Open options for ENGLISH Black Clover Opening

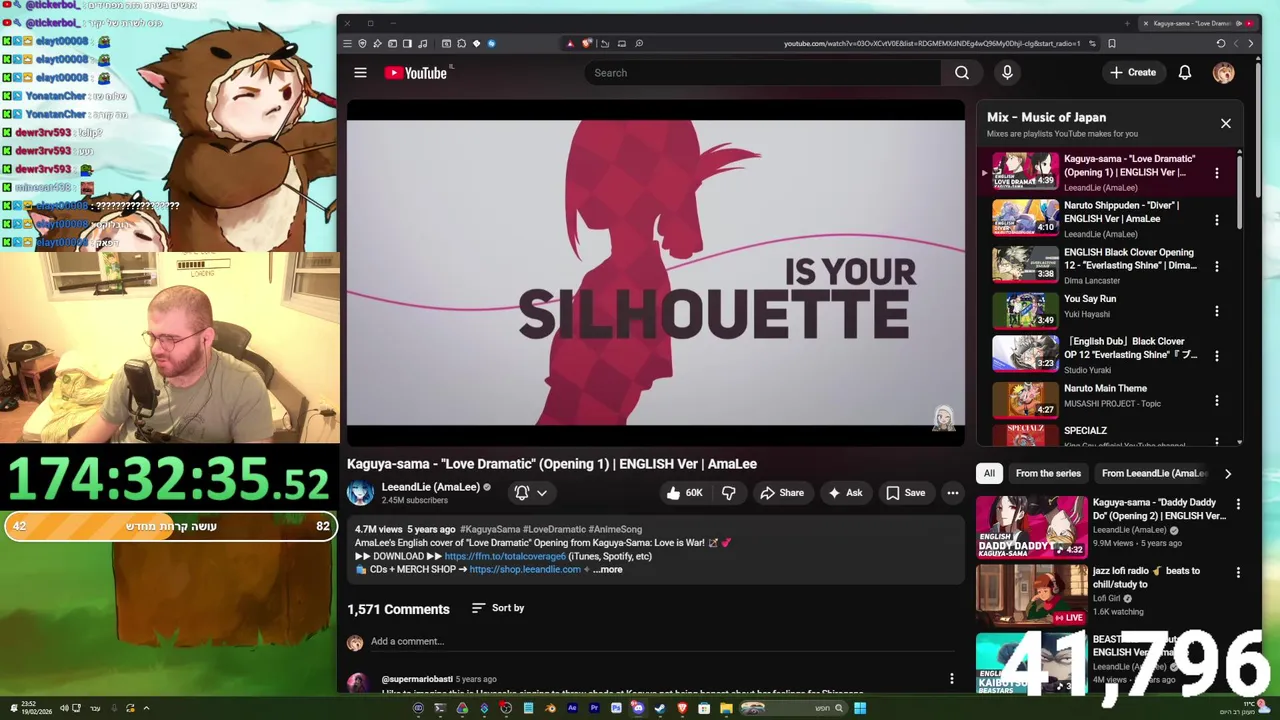pos(1216,266)
